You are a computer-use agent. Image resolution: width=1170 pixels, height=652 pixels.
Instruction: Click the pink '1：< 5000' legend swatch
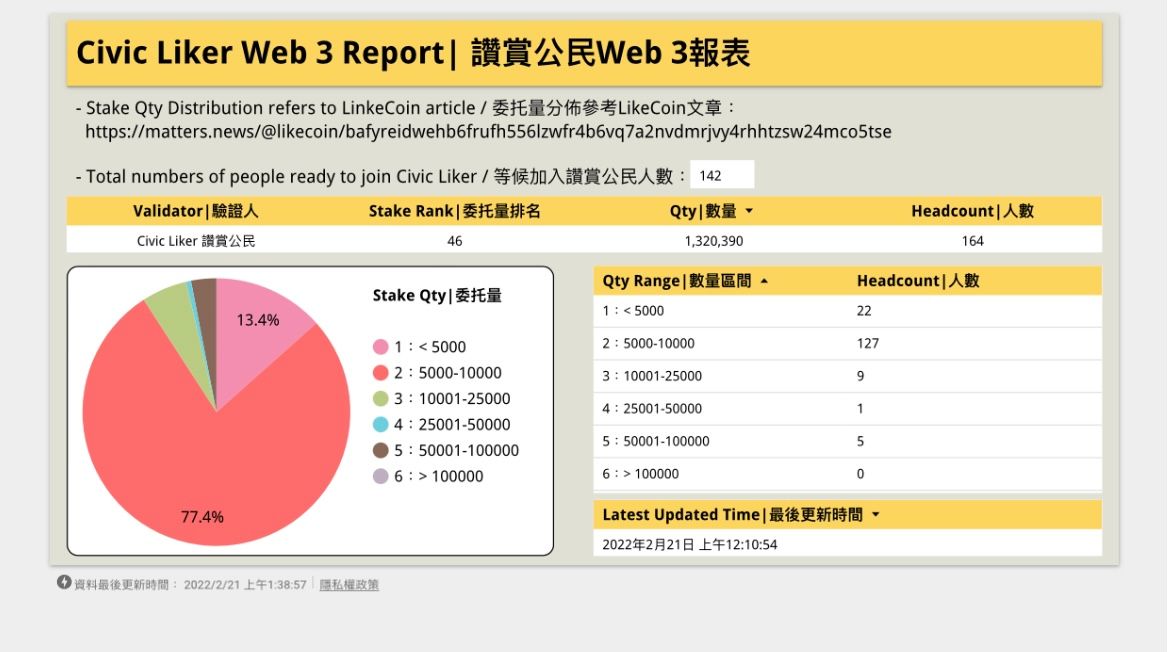381,347
